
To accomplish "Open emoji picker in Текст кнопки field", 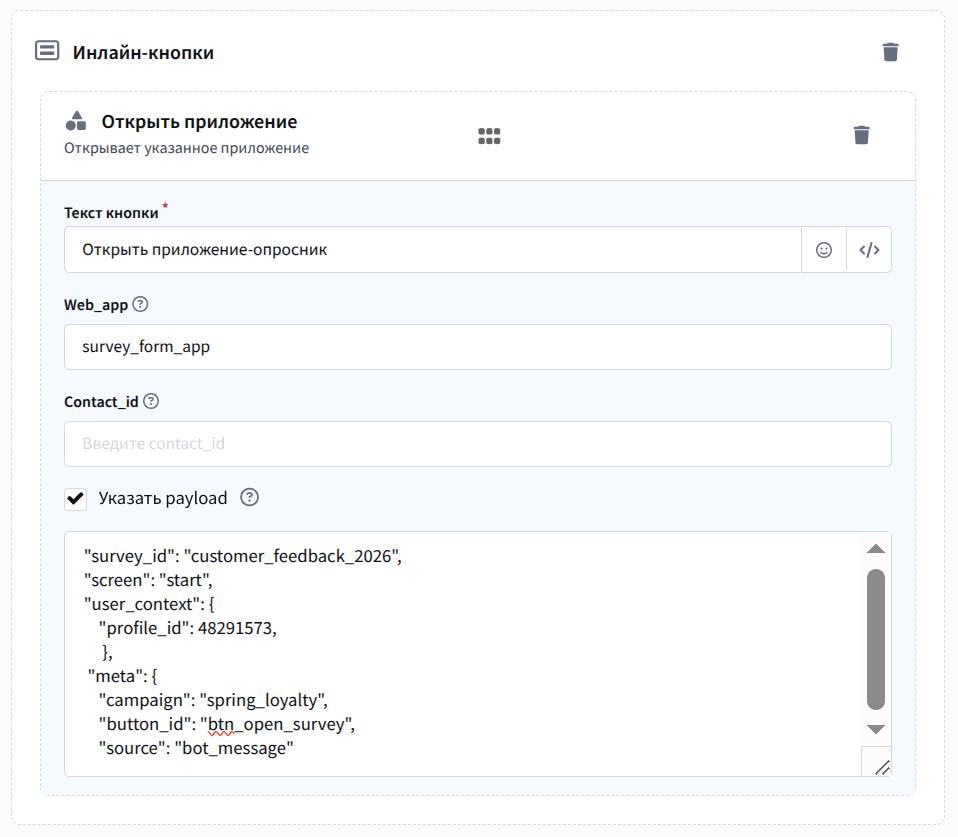I will pos(824,250).
